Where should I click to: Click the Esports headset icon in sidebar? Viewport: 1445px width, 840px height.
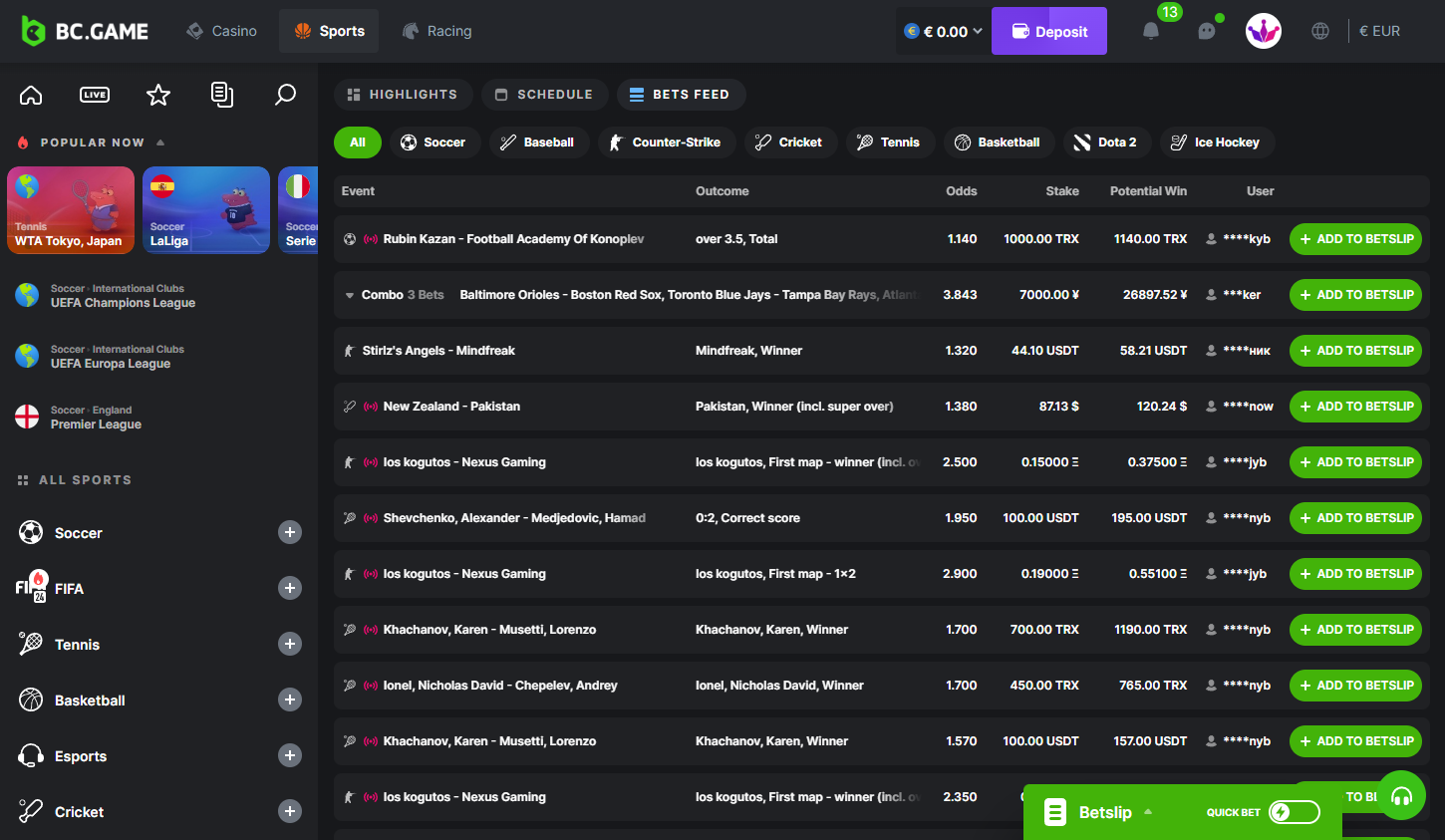coord(31,755)
